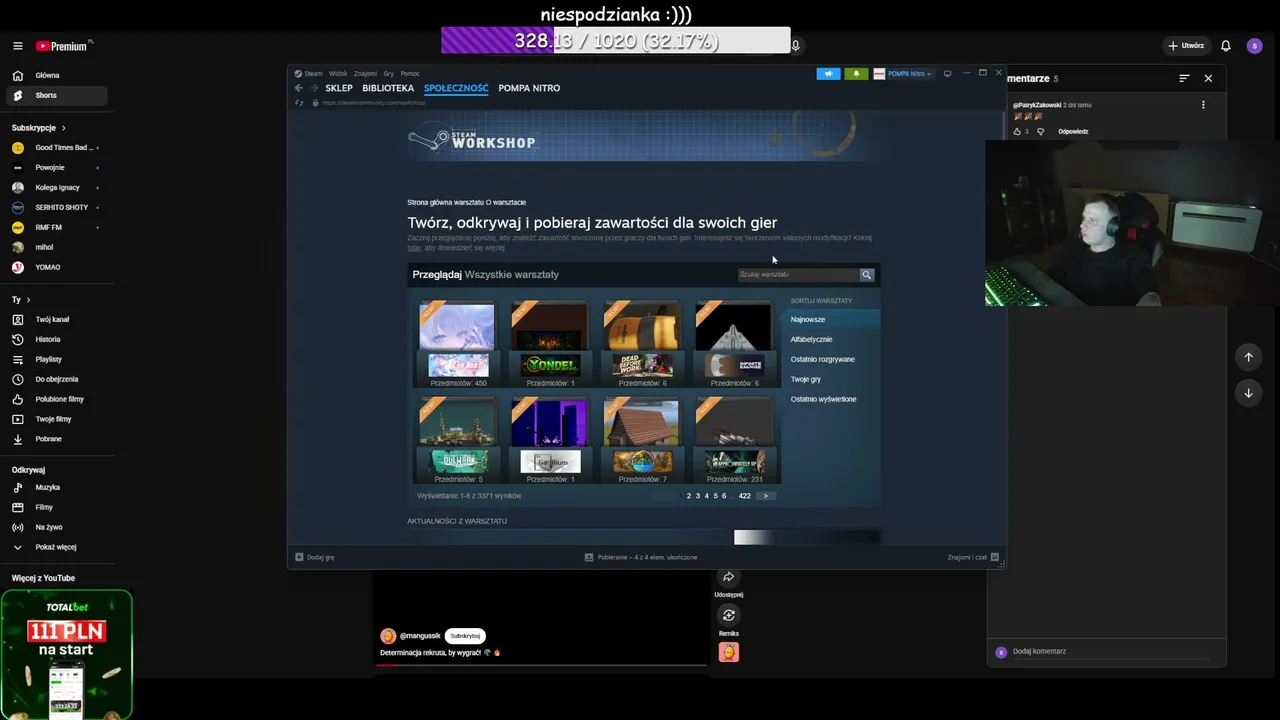Open the Dead Before Work workshop tile
This screenshot has width=1280, height=720.
tap(642, 344)
